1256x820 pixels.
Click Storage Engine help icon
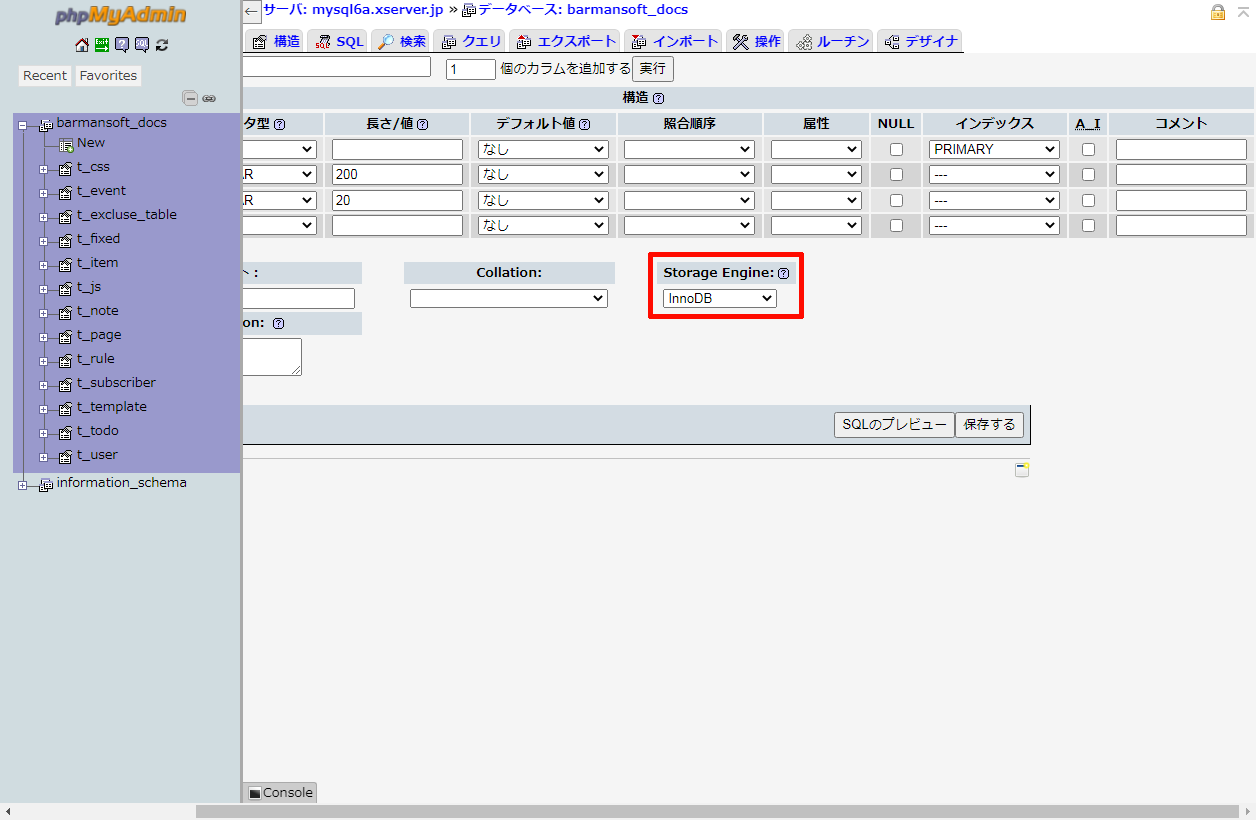click(784, 273)
